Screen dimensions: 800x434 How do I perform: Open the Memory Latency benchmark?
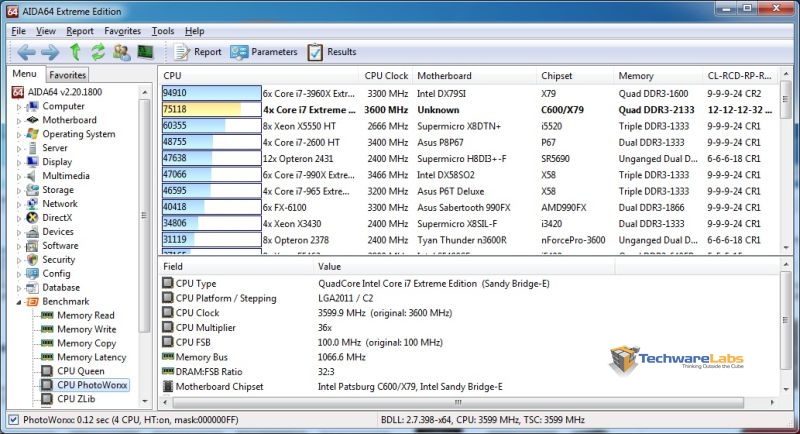point(91,357)
